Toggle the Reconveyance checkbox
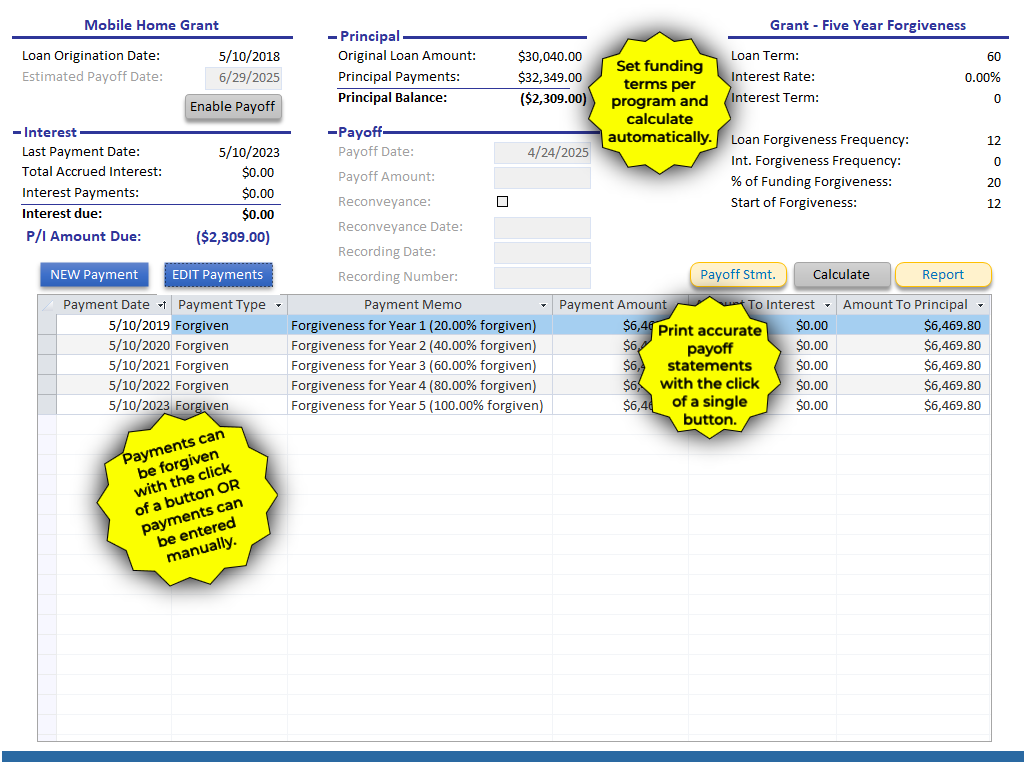1027x762 pixels. (x=502, y=202)
